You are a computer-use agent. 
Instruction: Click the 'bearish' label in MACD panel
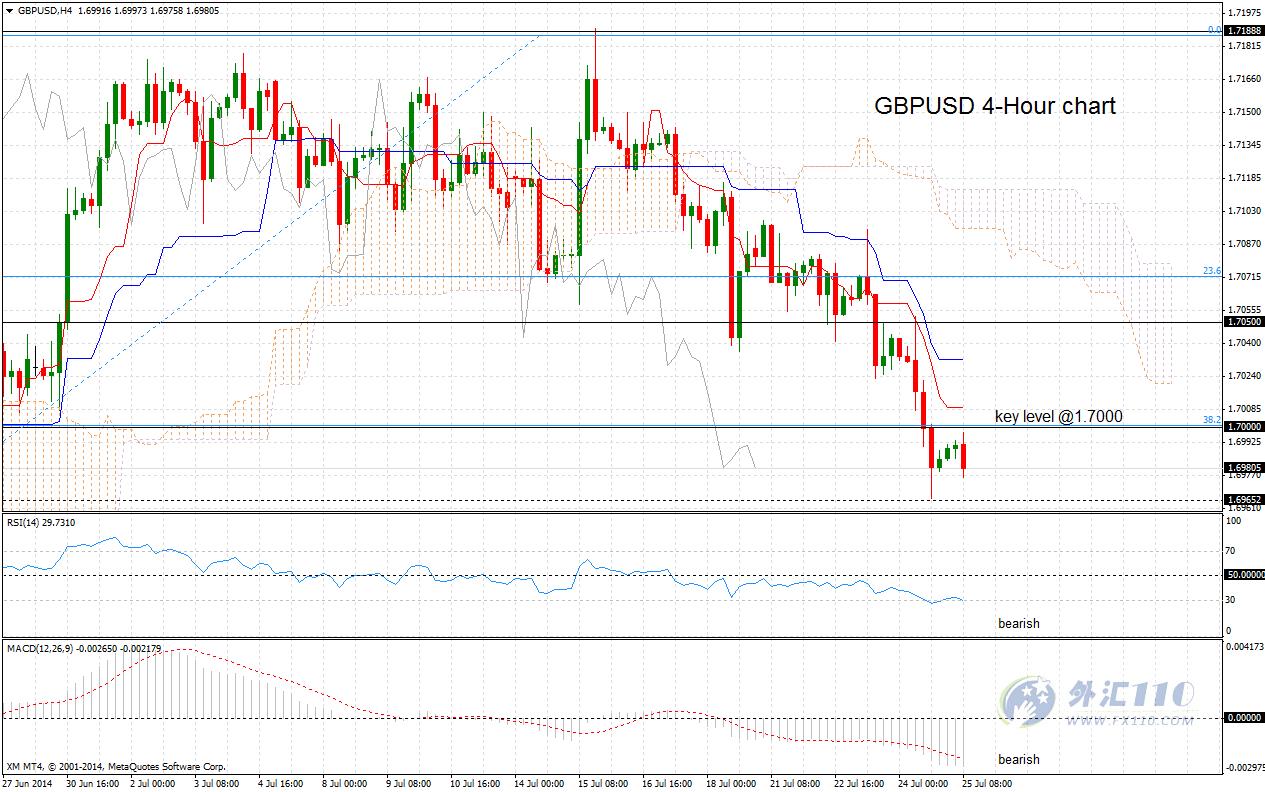tap(1019, 759)
